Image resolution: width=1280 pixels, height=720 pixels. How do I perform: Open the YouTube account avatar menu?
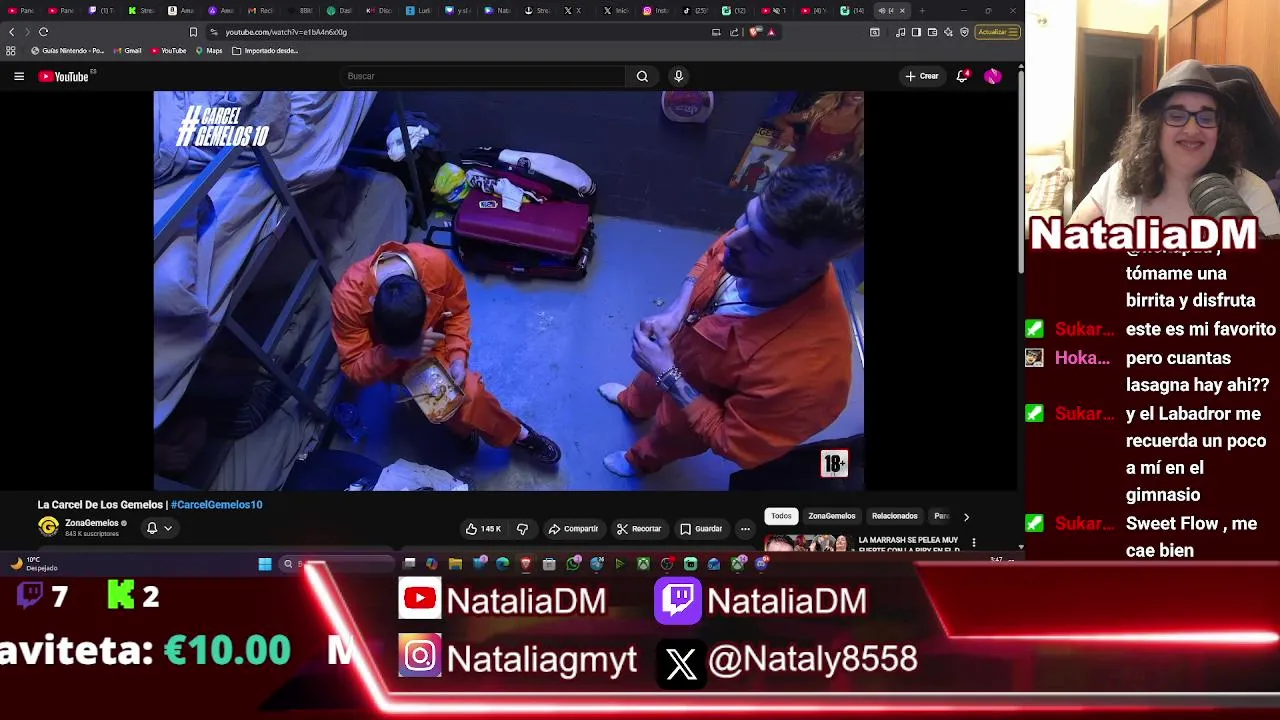[993, 76]
